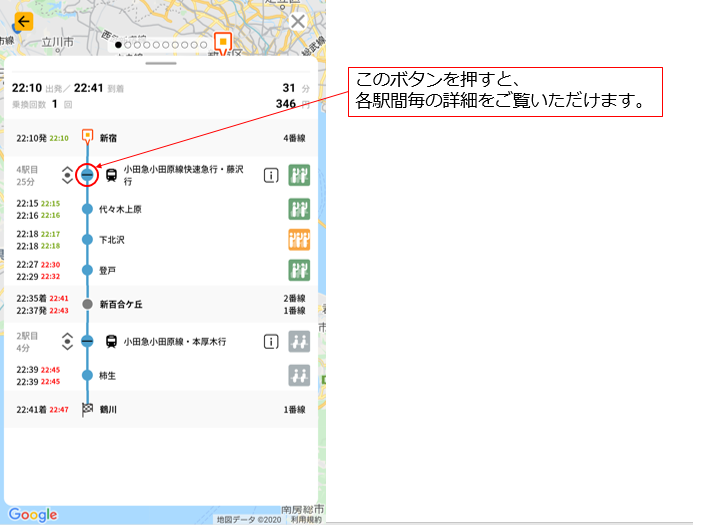Click the 下北沢 stop dot
The image size is (701, 525).
[x=87, y=240]
